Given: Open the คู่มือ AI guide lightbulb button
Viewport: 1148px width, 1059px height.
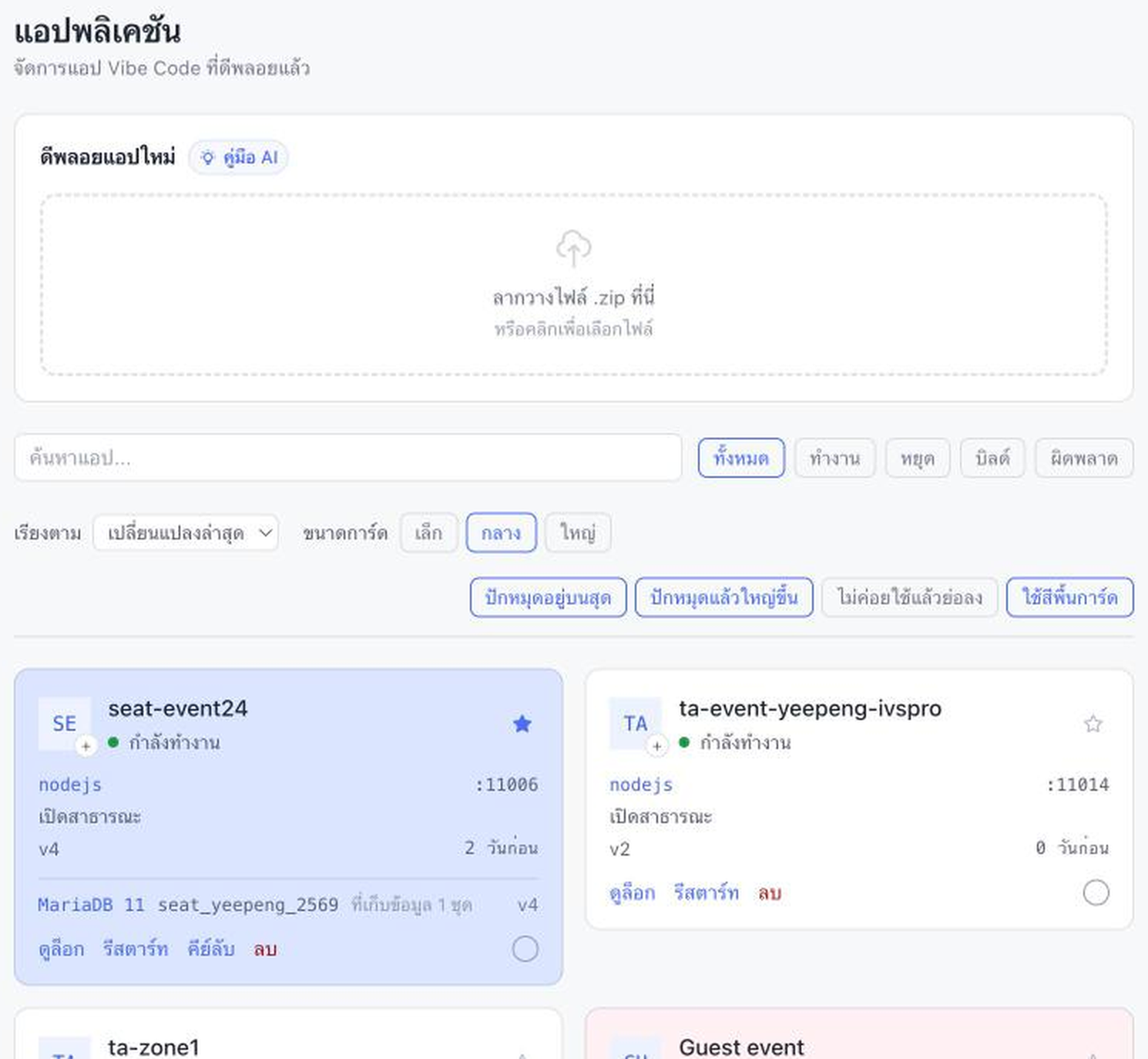Looking at the screenshot, I should click(x=239, y=157).
